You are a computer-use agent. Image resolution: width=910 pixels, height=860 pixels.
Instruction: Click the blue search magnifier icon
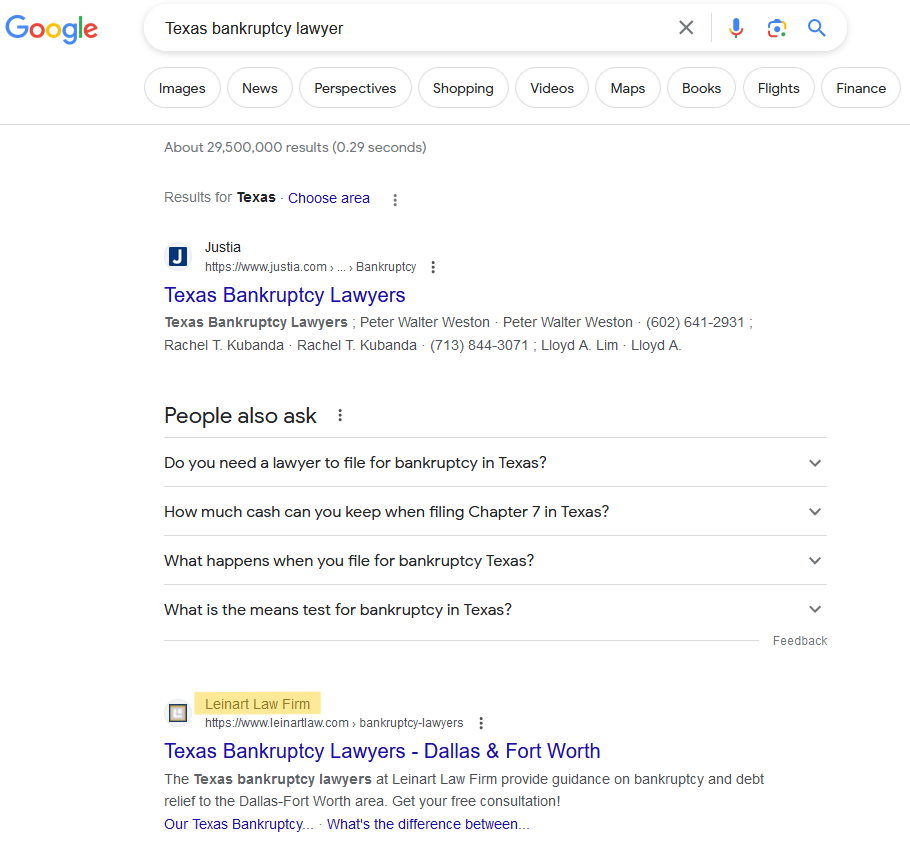click(817, 28)
